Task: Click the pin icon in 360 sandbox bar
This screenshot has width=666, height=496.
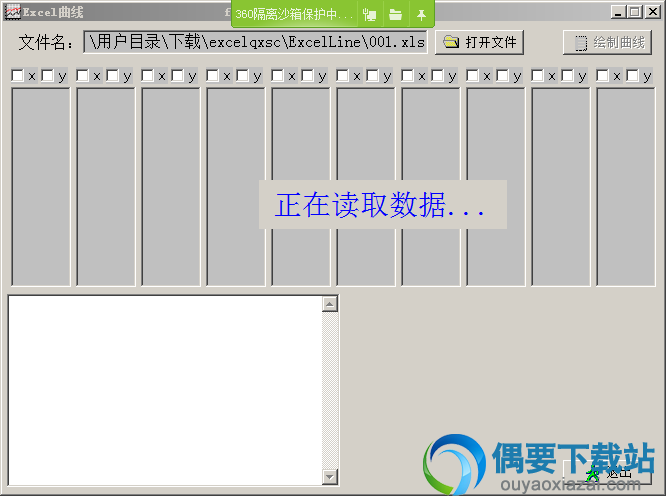Action: point(421,15)
